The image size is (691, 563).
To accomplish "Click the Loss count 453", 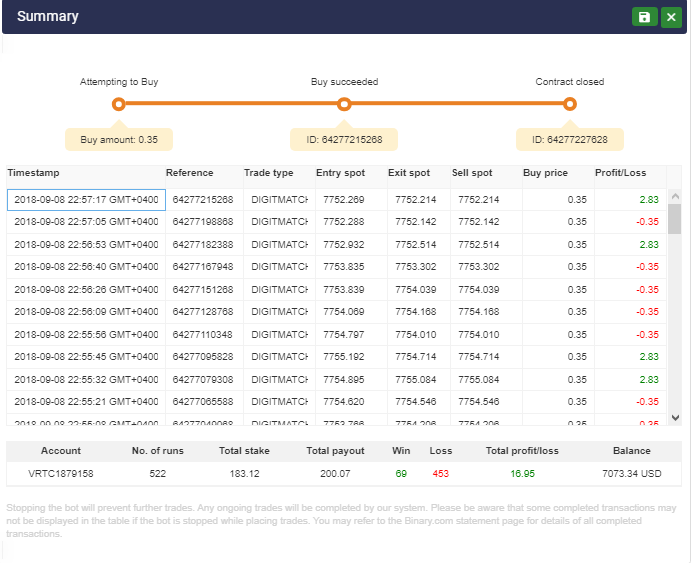I will (440, 474).
